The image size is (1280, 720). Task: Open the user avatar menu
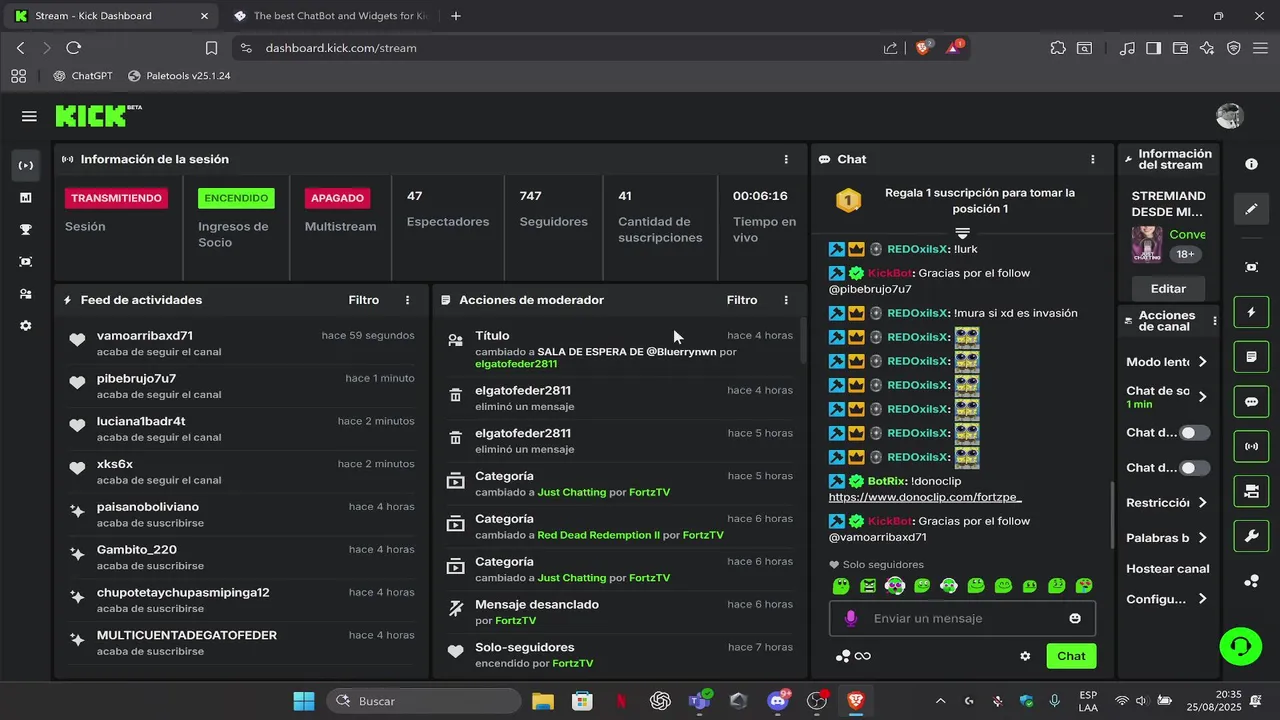(1229, 116)
